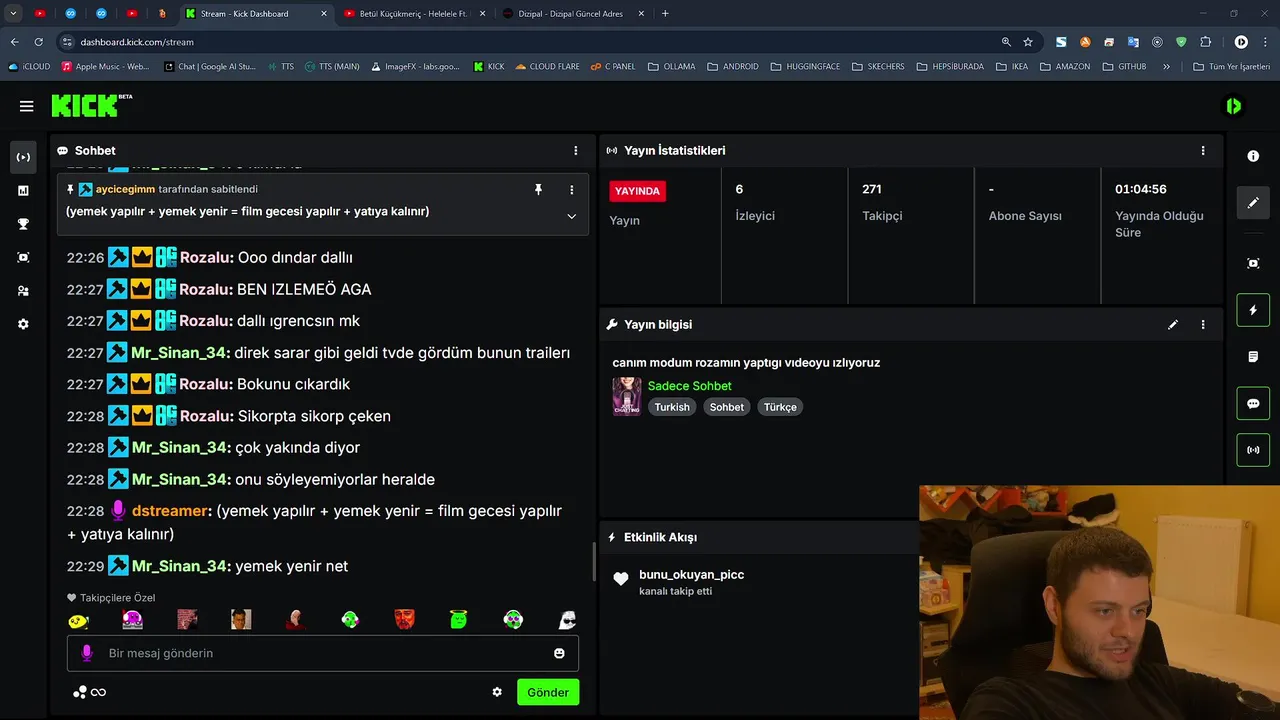
Task: Click the purple microphone icon in message box
Action: 87,653
